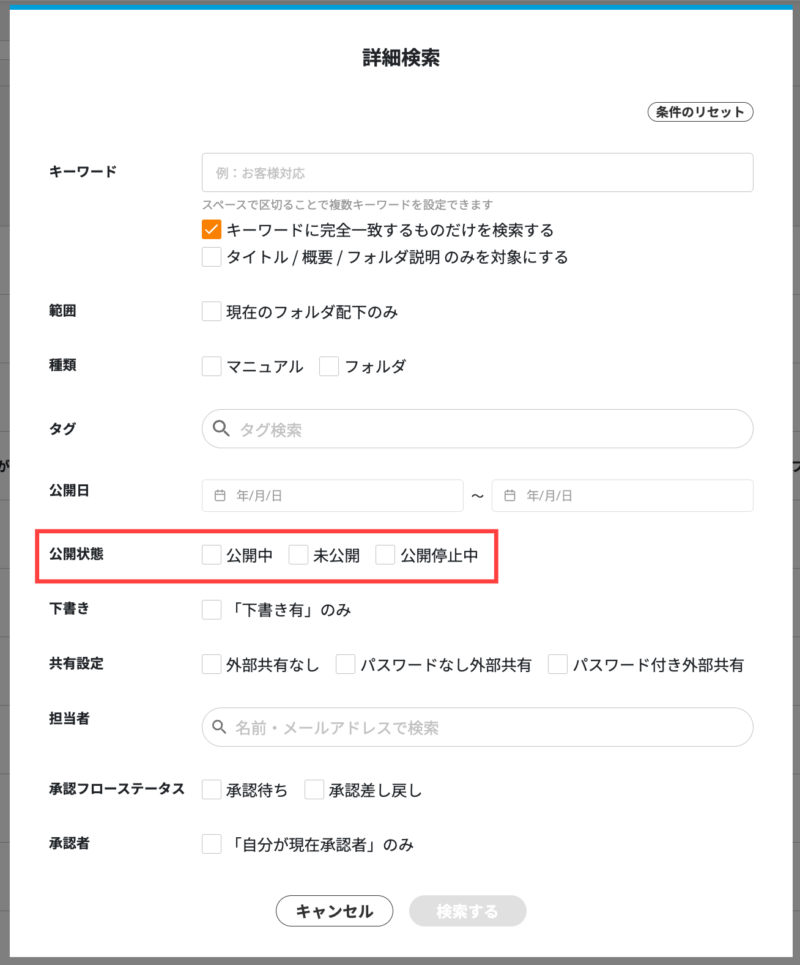800x965 pixels.
Task: Check 現在のフォルダ配下のみ for scope
Action: tap(211, 310)
